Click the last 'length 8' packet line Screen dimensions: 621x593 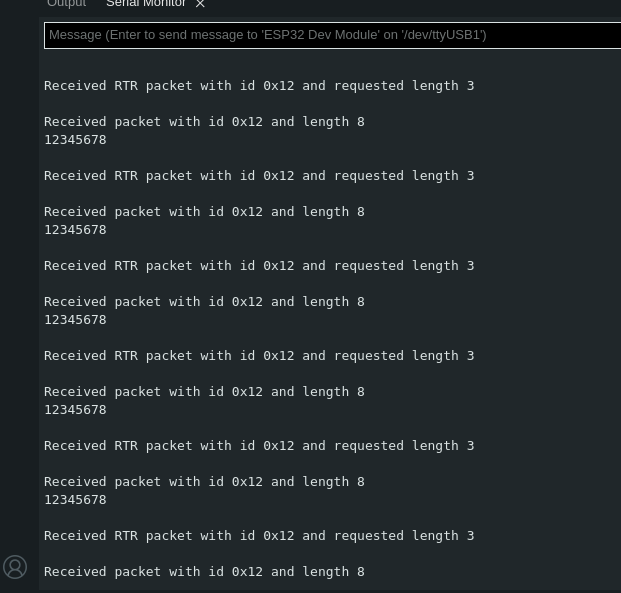point(204,572)
